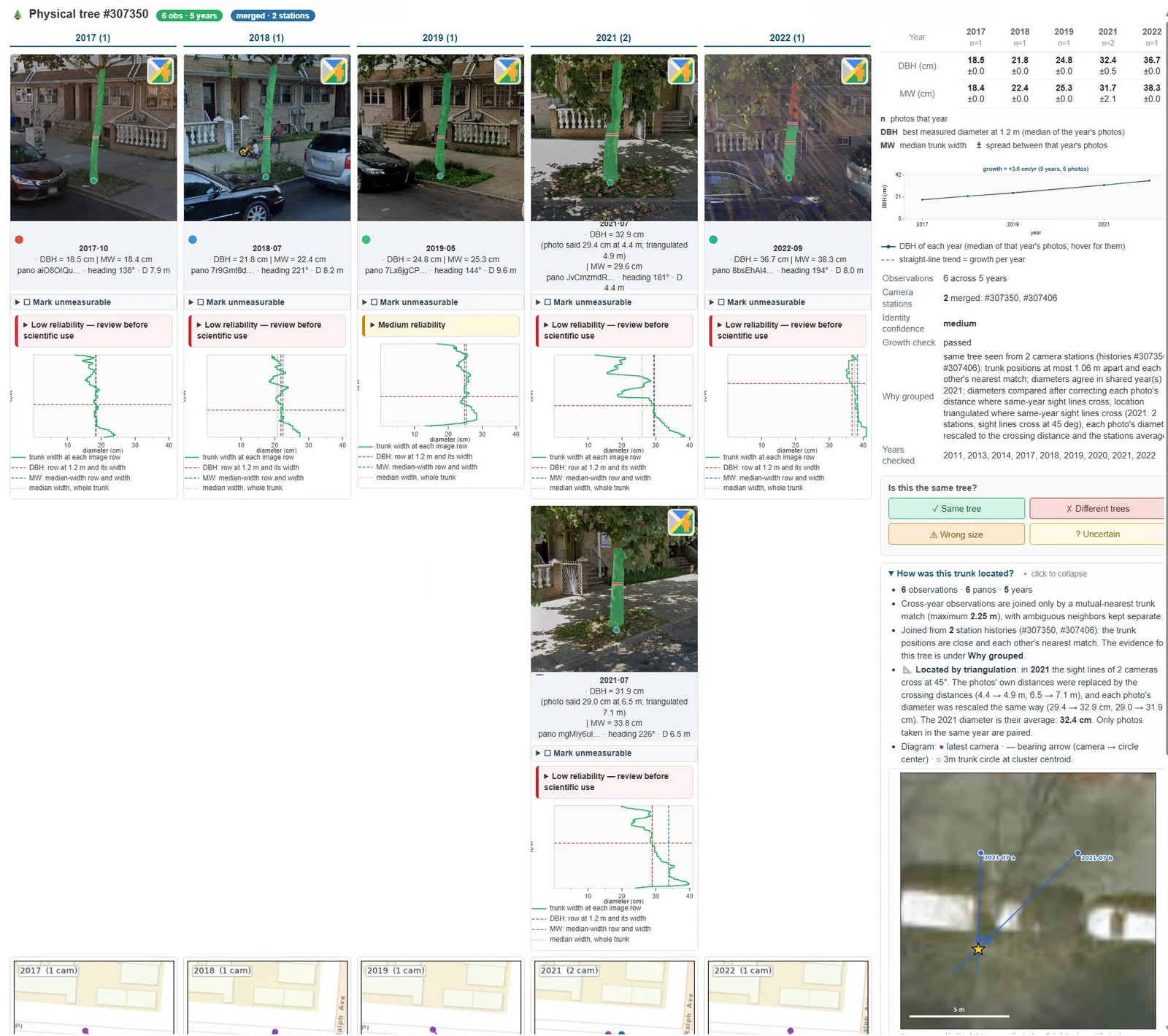Open the map icon on the first 2021 photo
The height and width of the screenshot is (1036, 1168).
[681, 71]
